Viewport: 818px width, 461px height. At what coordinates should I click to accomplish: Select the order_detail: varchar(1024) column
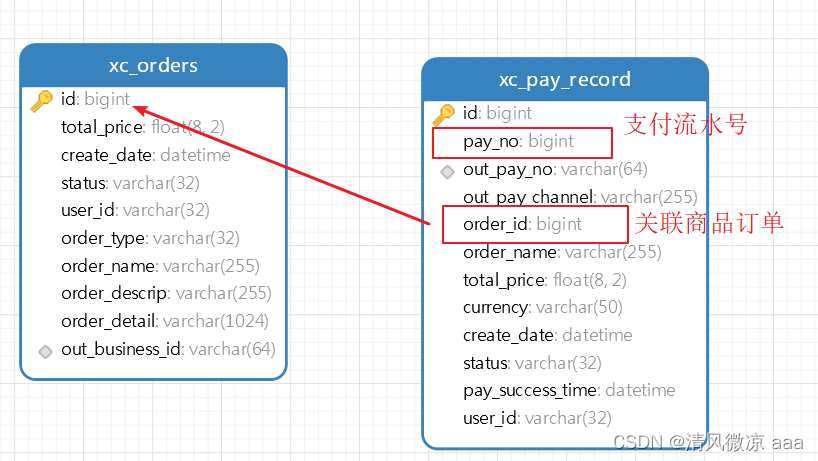165,321
